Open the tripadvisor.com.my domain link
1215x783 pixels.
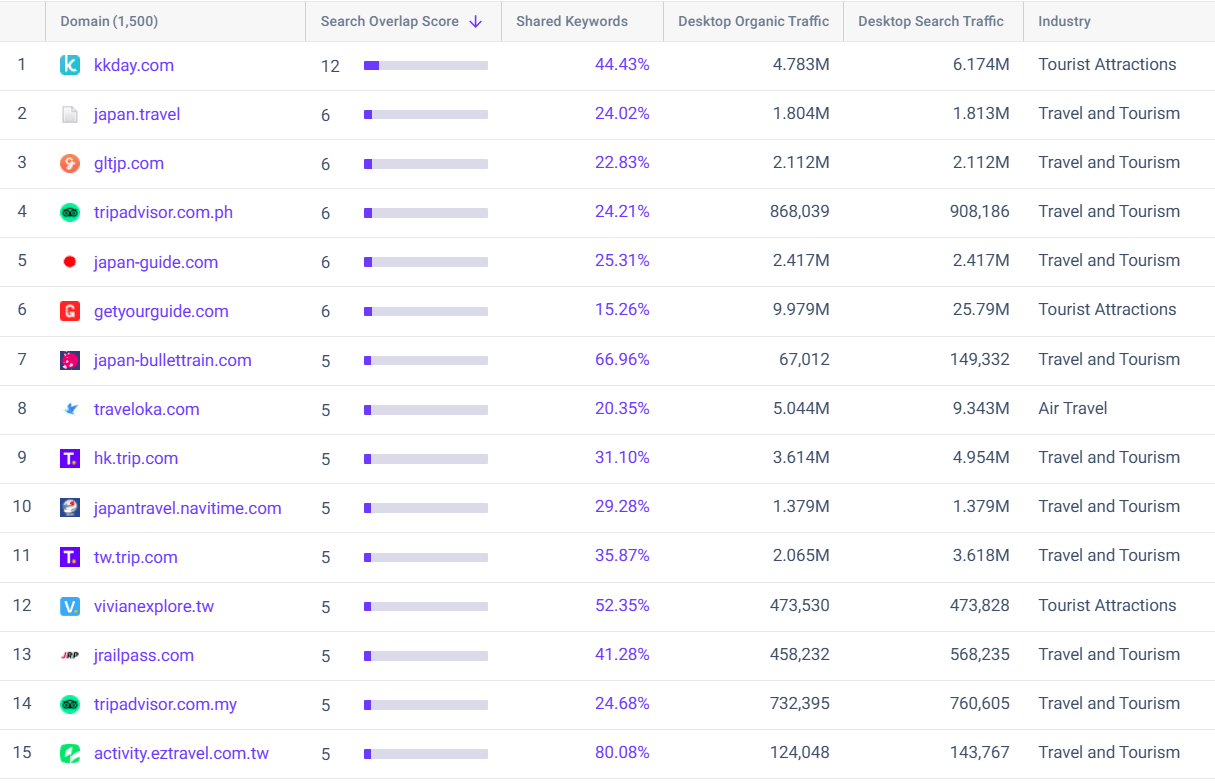click(x=165, y=704)
